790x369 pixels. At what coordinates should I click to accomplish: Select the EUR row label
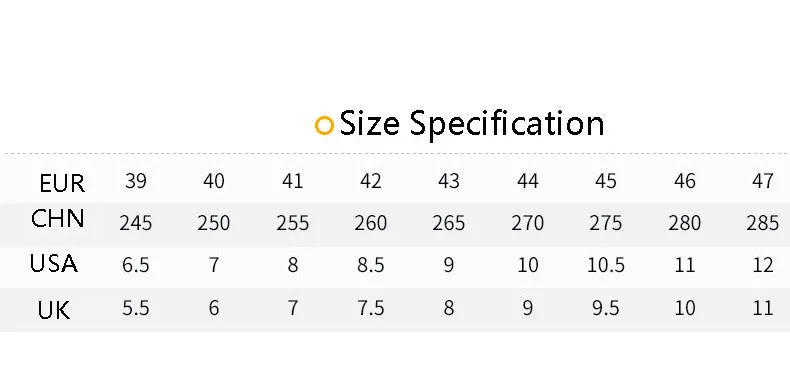[x=62, y=183]
